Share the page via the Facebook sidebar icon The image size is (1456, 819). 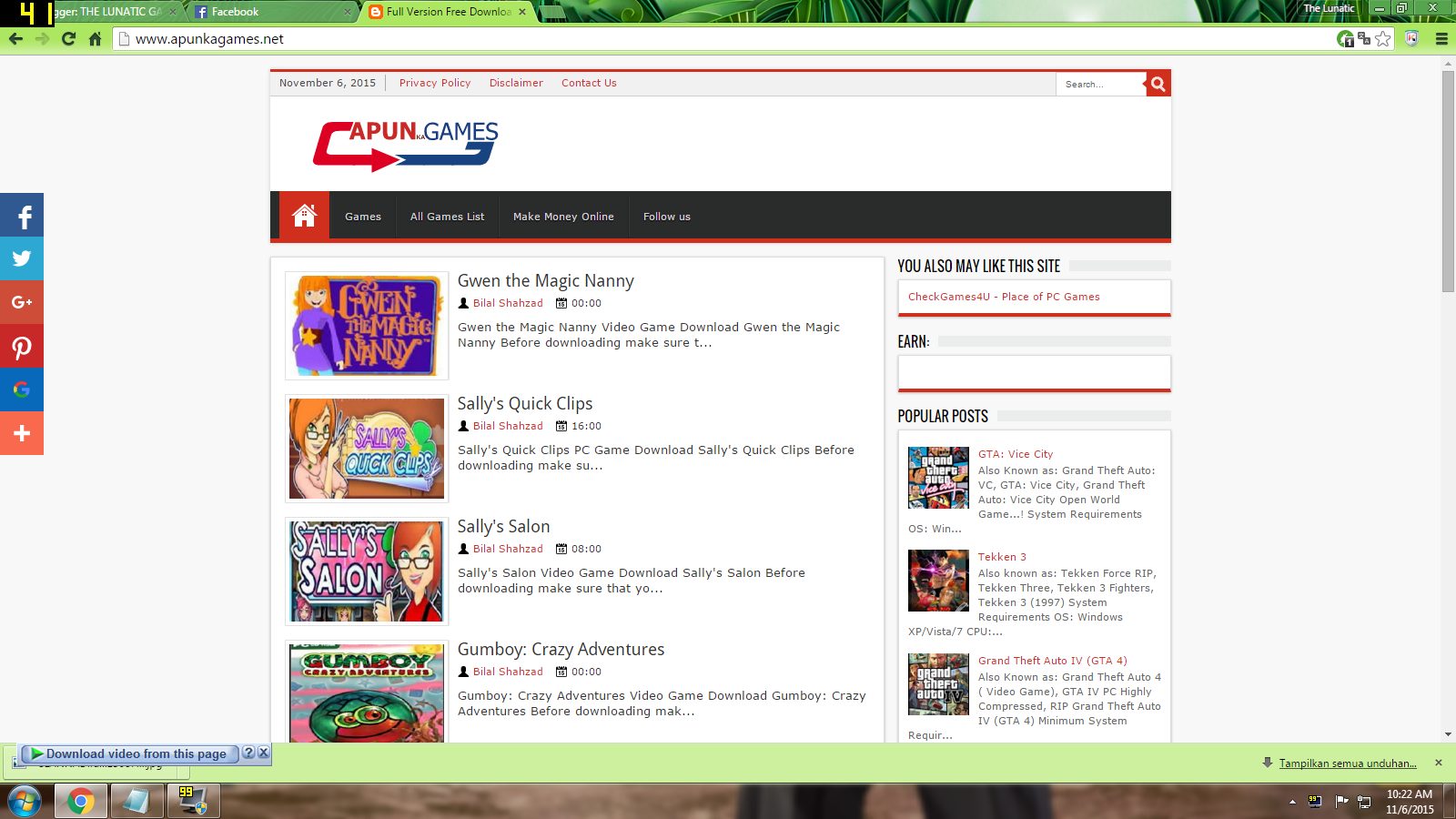[22, 215]
